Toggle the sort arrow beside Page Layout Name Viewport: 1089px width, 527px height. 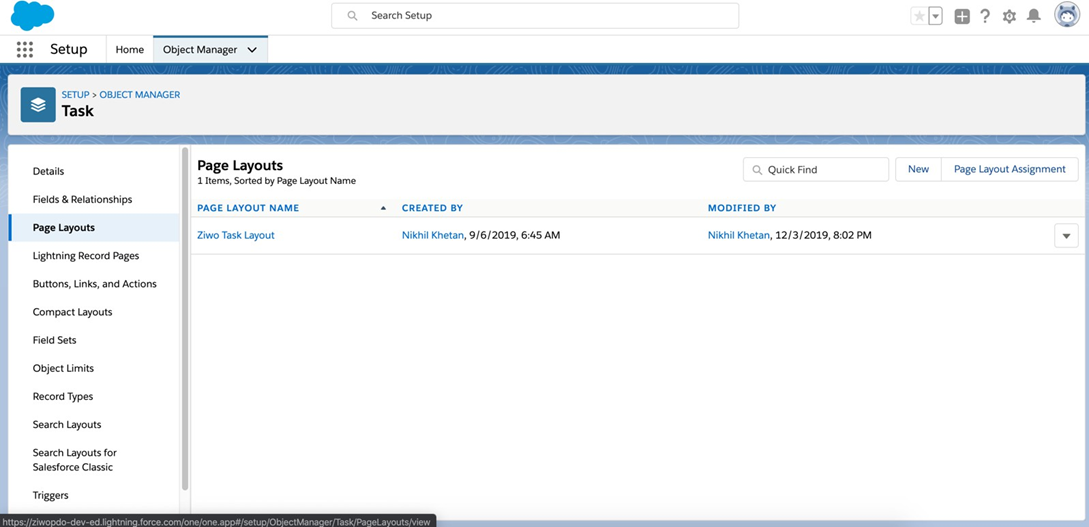pos(383,208)
